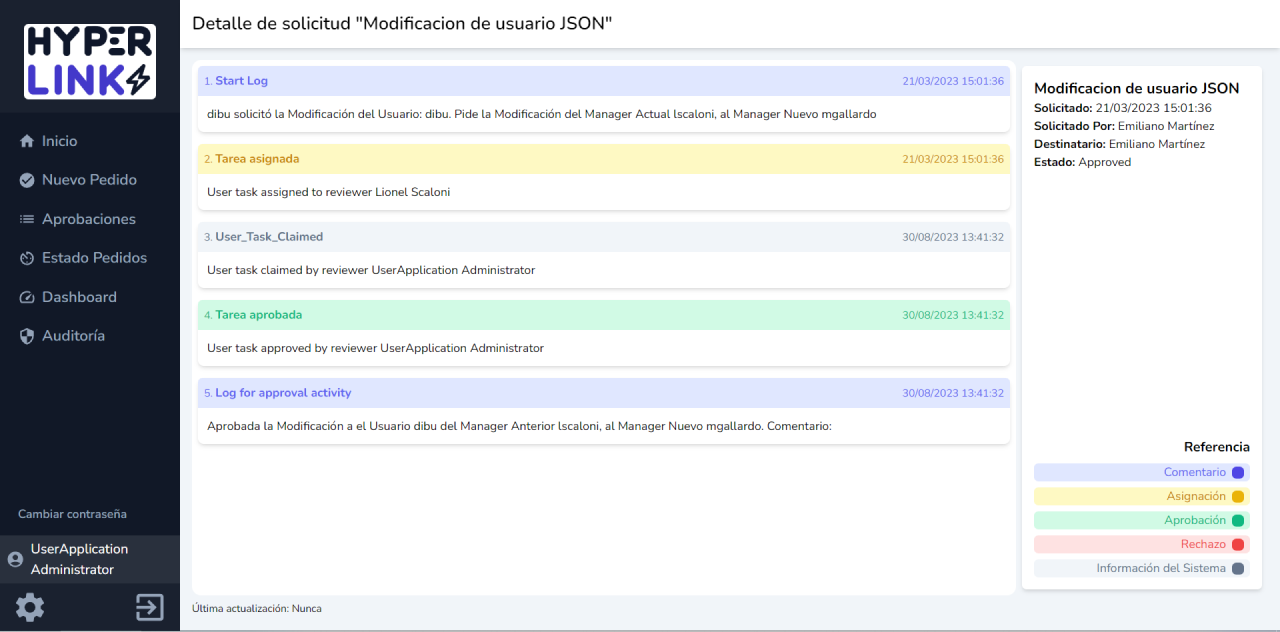Screen dimensions: 1280x632
Task: Click the user avatar icon
Action: click(15, 560)
